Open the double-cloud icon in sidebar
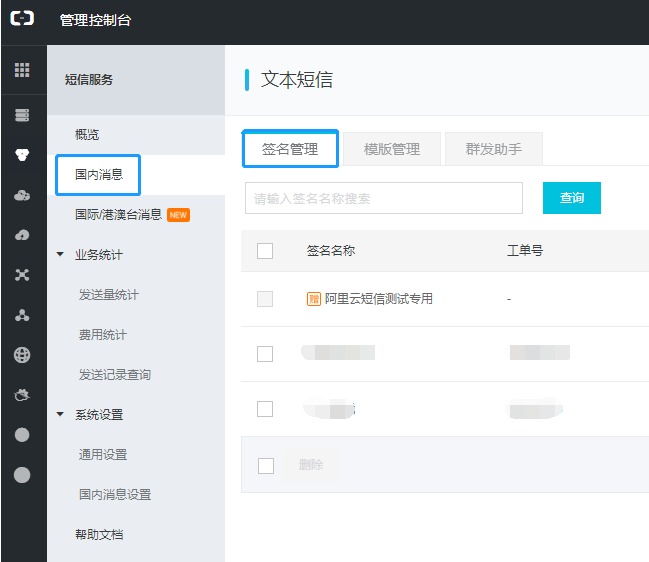The width and height of the screenshot is (649, 562). (x=22, y=195)
